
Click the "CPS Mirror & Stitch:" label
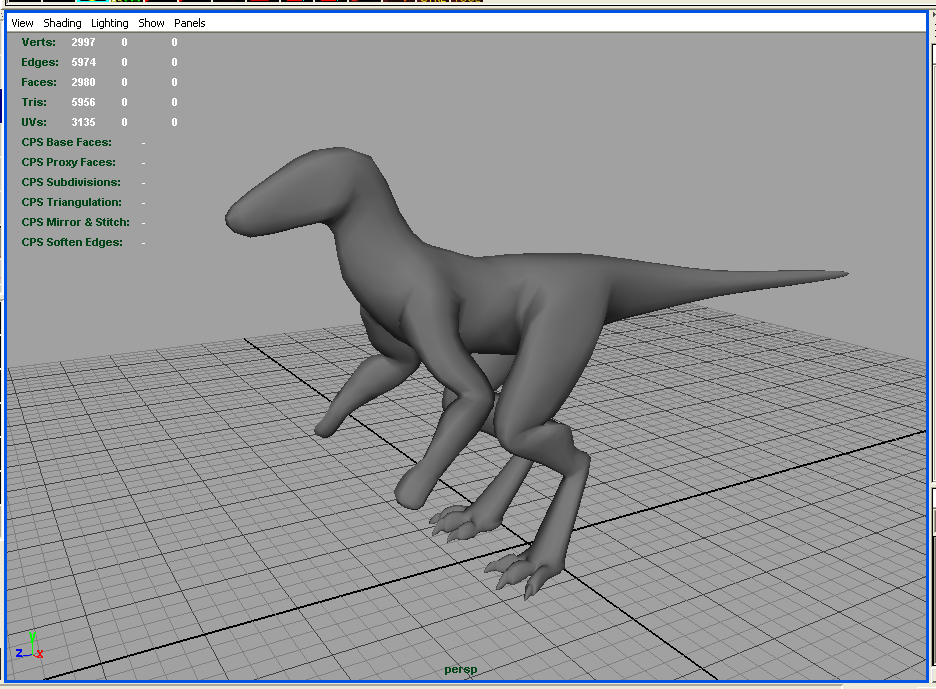(x=75, y=222)
